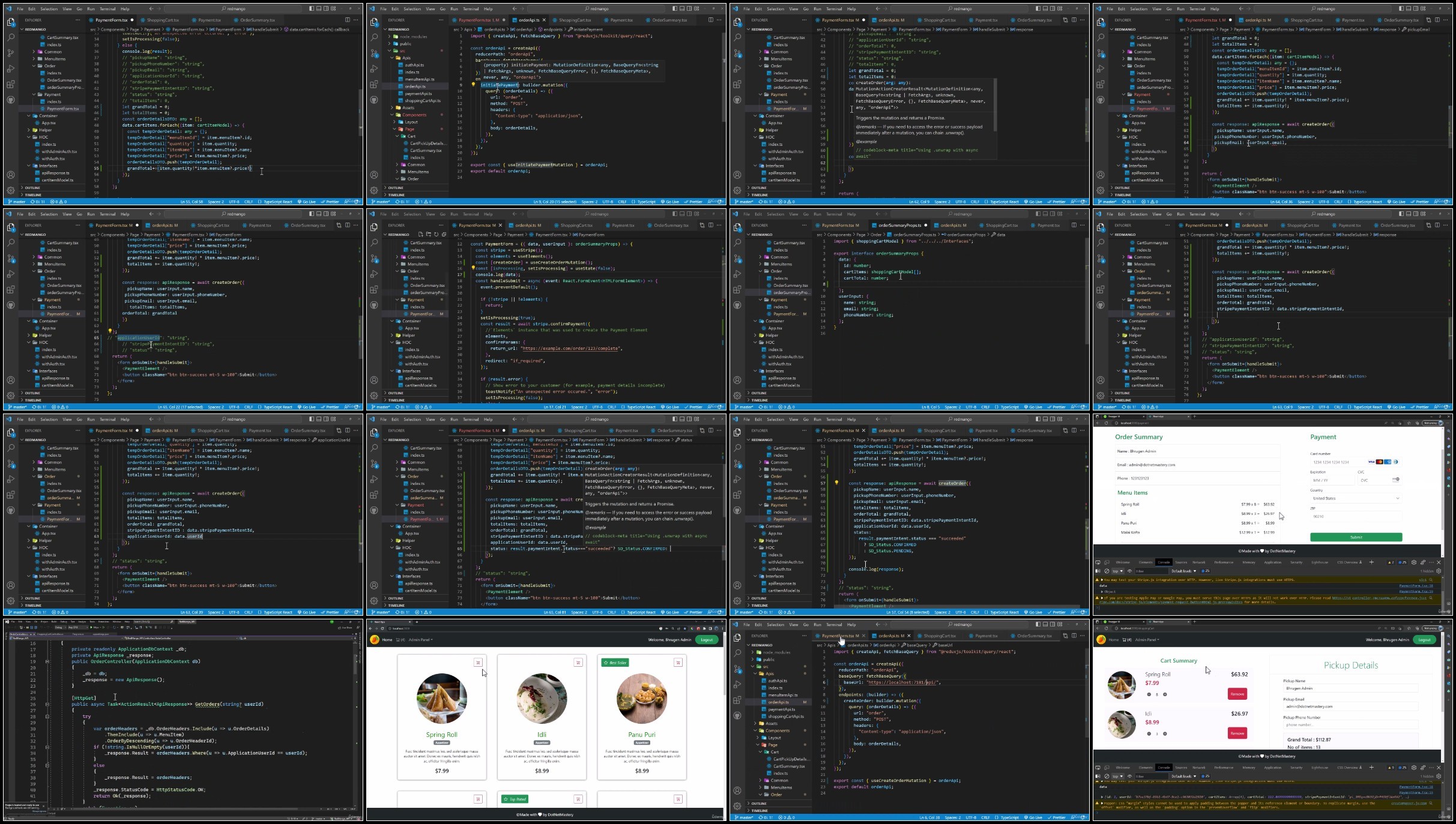This screenshot has height=824, width=1456.
Task: Remove Spring Roll from Cart Summary
Action: (x=1237, y=694)
